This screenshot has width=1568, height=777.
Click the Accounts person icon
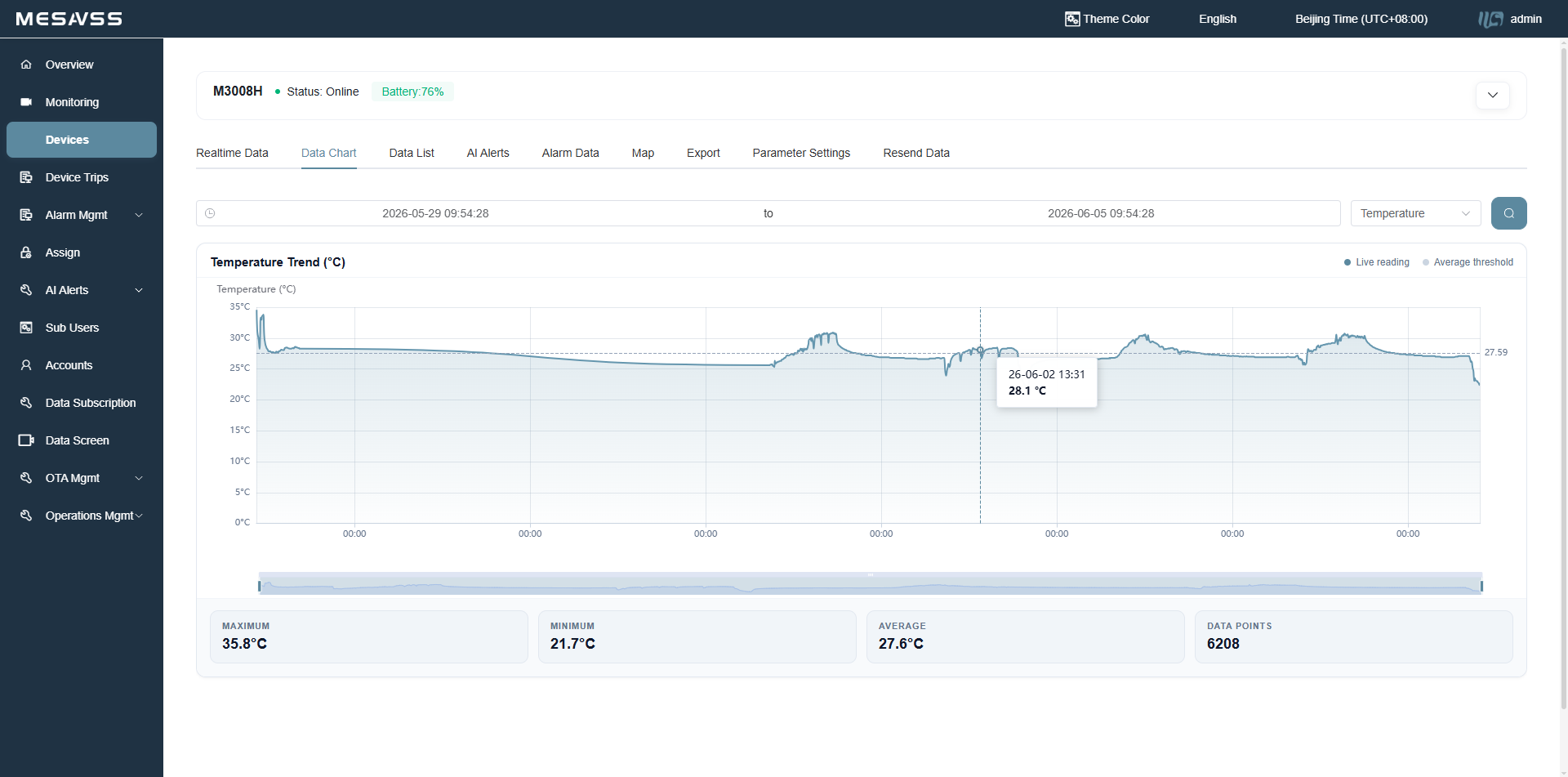26,365
